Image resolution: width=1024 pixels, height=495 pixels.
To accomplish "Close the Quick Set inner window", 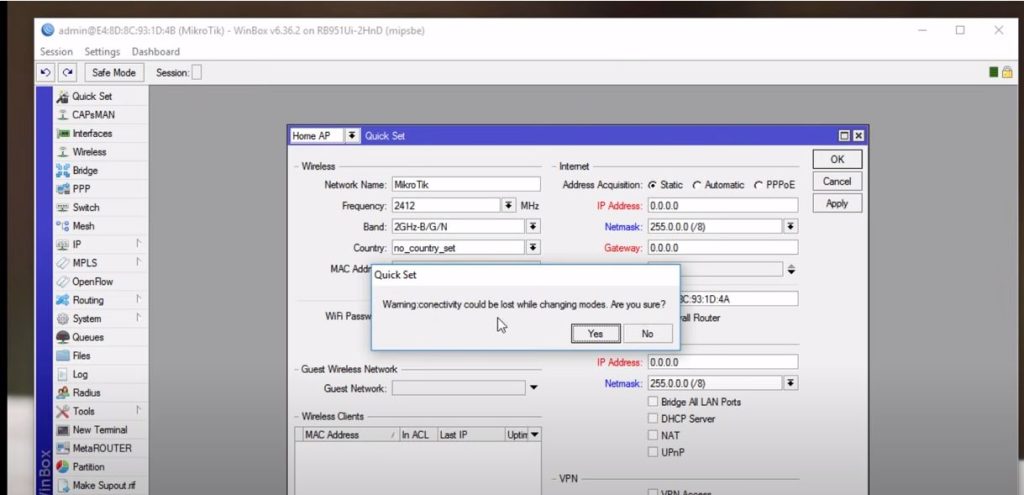I will click(858, 136).
